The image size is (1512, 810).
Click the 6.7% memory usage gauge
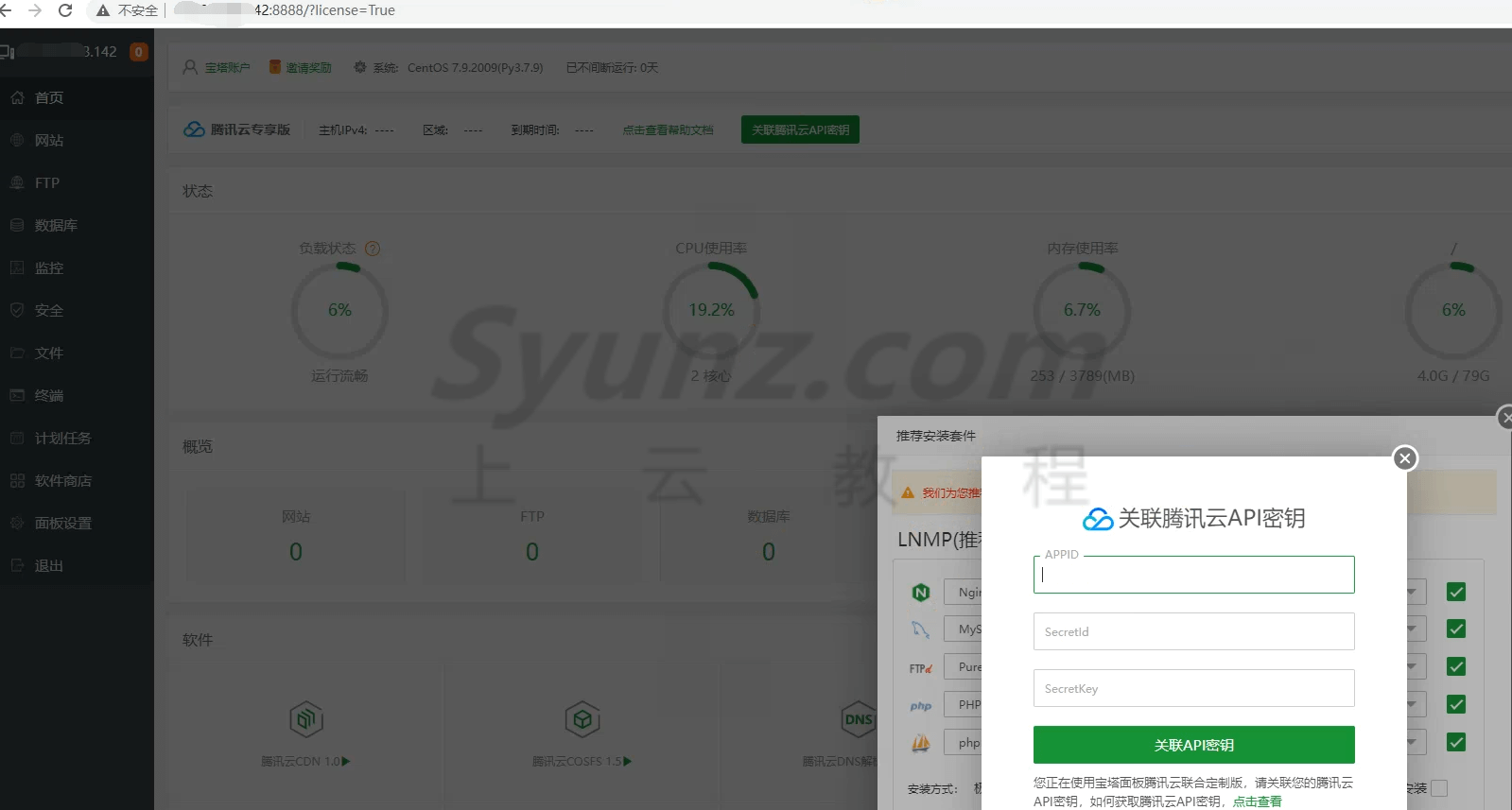pyautogui.click(x=1082, y=310)
